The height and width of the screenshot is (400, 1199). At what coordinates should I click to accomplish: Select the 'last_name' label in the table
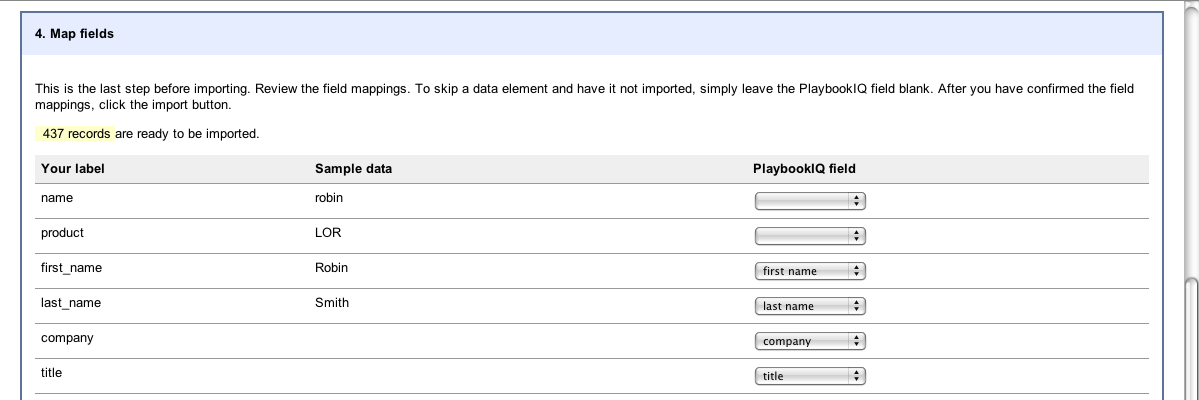(x=71, y=303)
